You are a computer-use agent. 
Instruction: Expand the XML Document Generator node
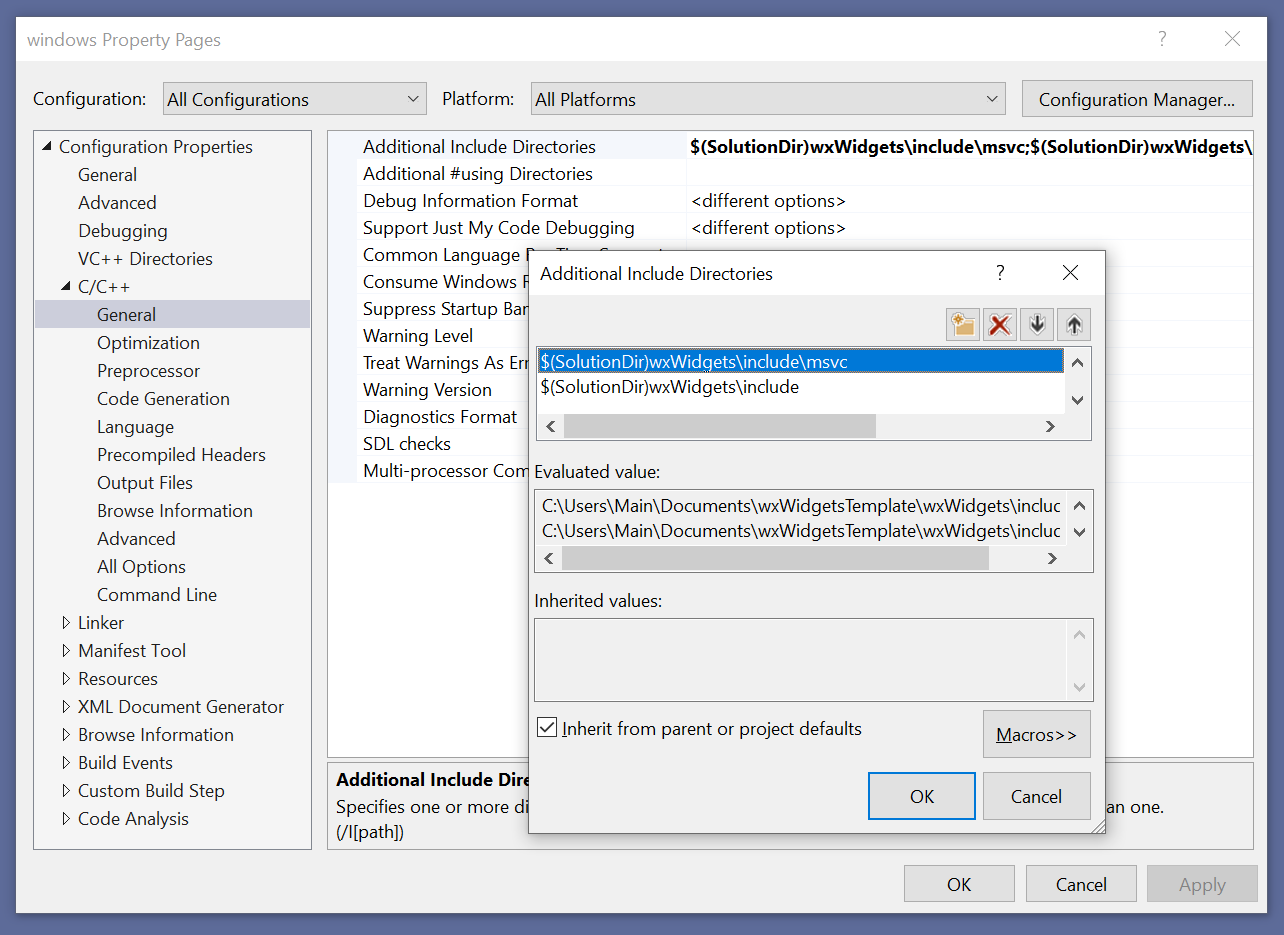tap(66, 707)
